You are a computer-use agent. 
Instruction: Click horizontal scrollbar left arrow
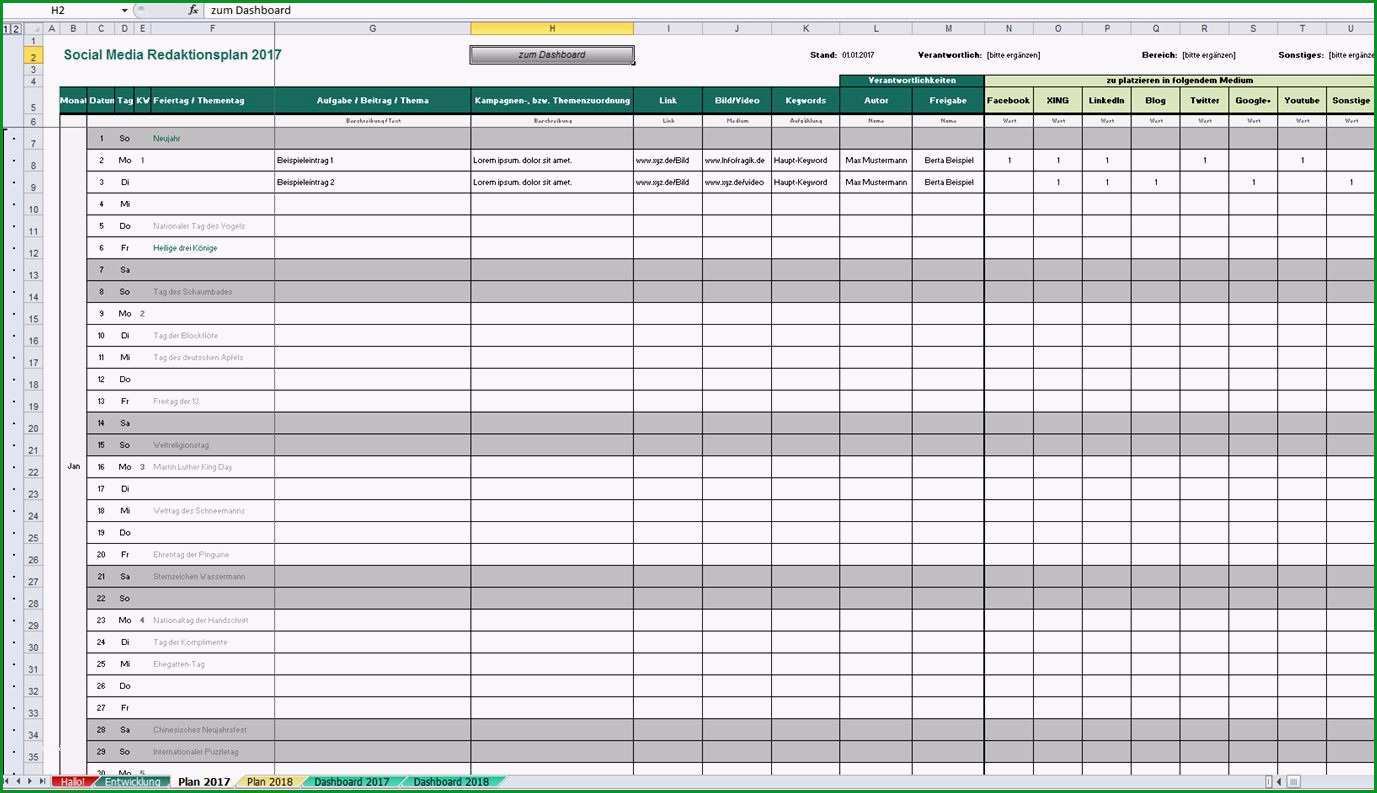point(1281,782)
